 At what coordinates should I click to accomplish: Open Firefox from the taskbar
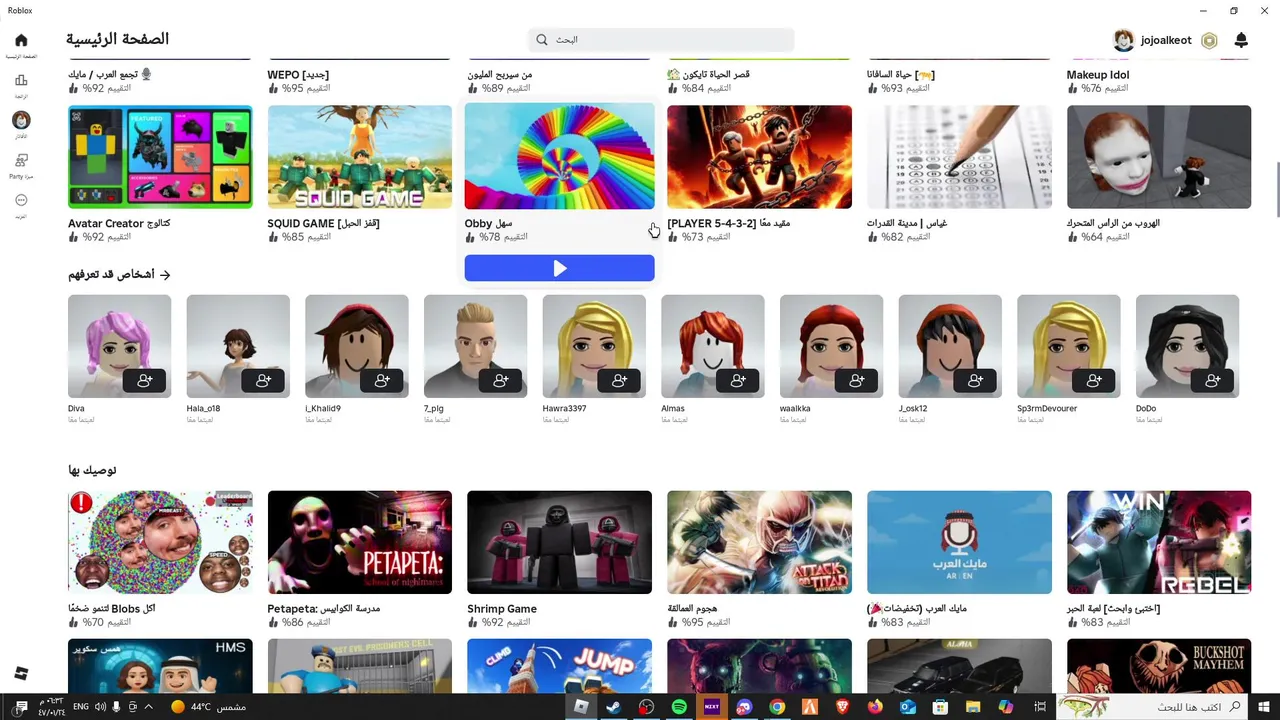(x=875, y=707)
